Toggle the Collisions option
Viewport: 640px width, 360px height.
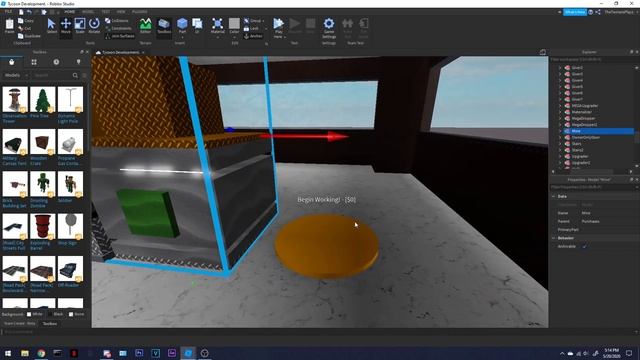coord(117,21)
